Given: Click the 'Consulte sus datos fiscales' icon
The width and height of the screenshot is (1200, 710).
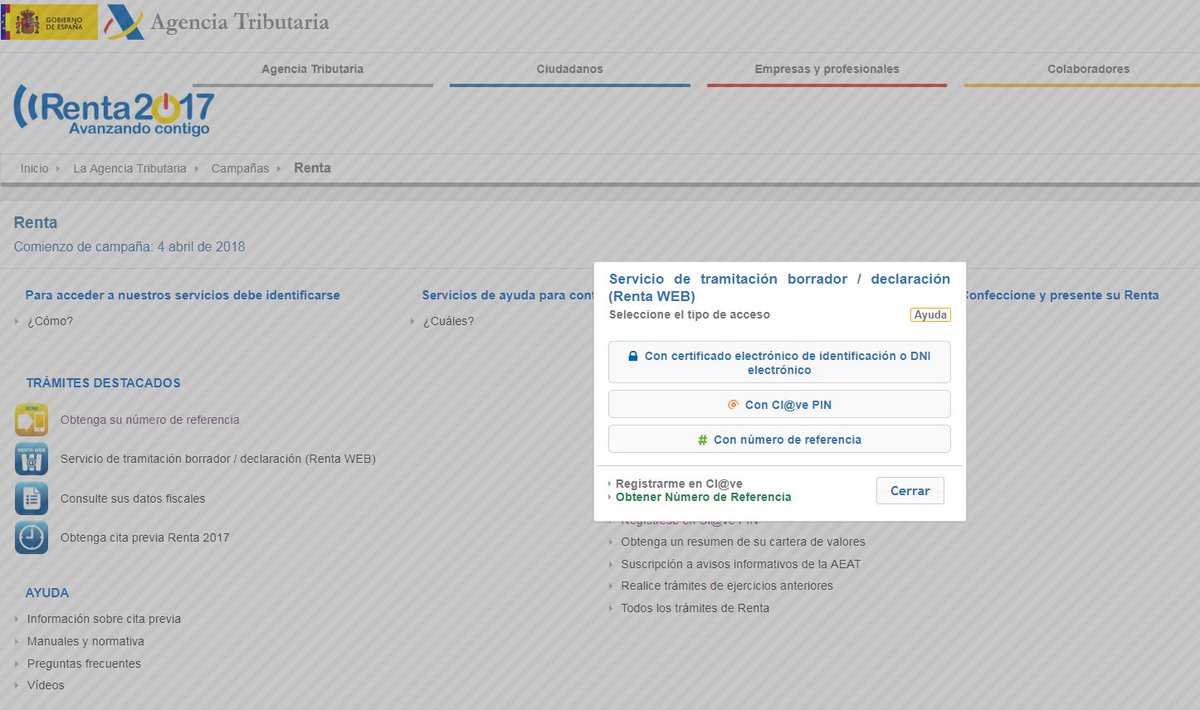Looking at the screenshot, I should (x=31, y=498).
